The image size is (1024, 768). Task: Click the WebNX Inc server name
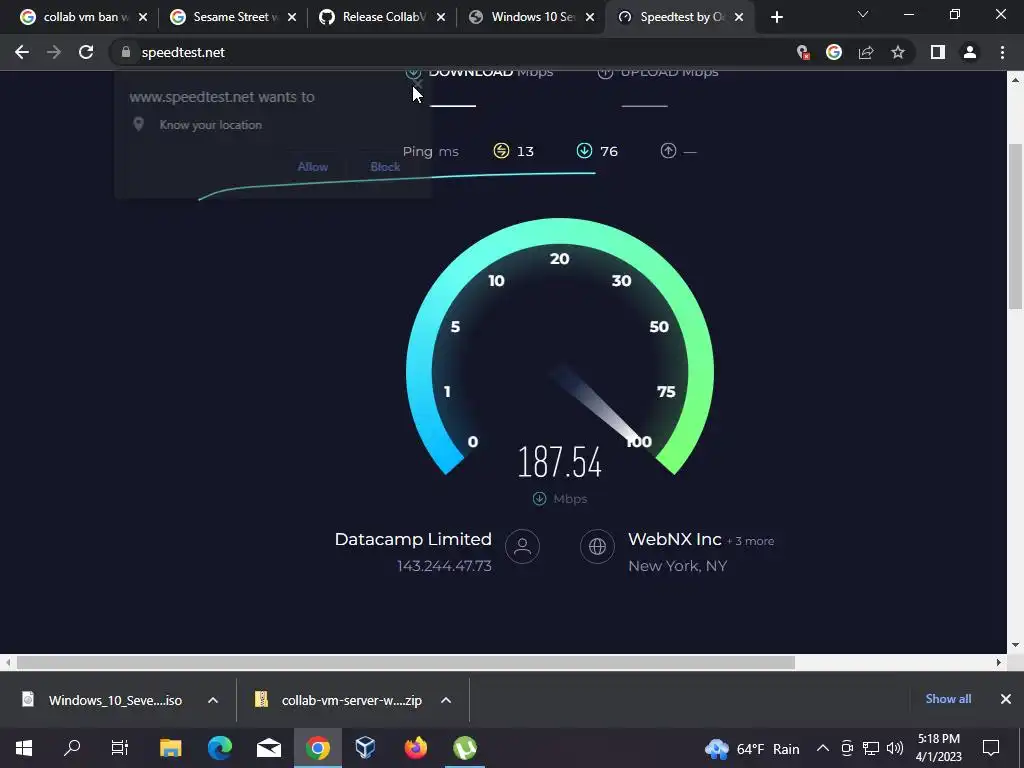click(675, 539)
